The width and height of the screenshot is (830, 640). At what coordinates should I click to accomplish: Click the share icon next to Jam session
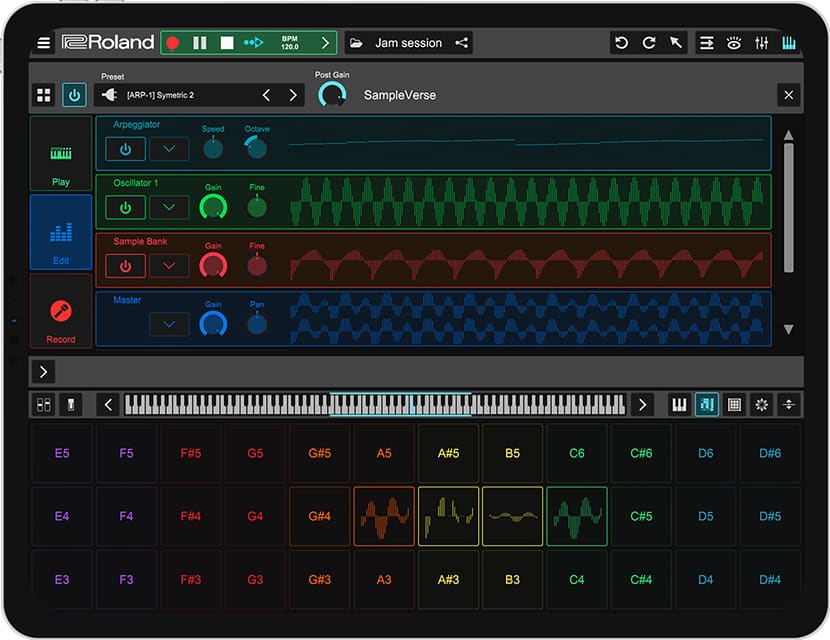(461, 43)
